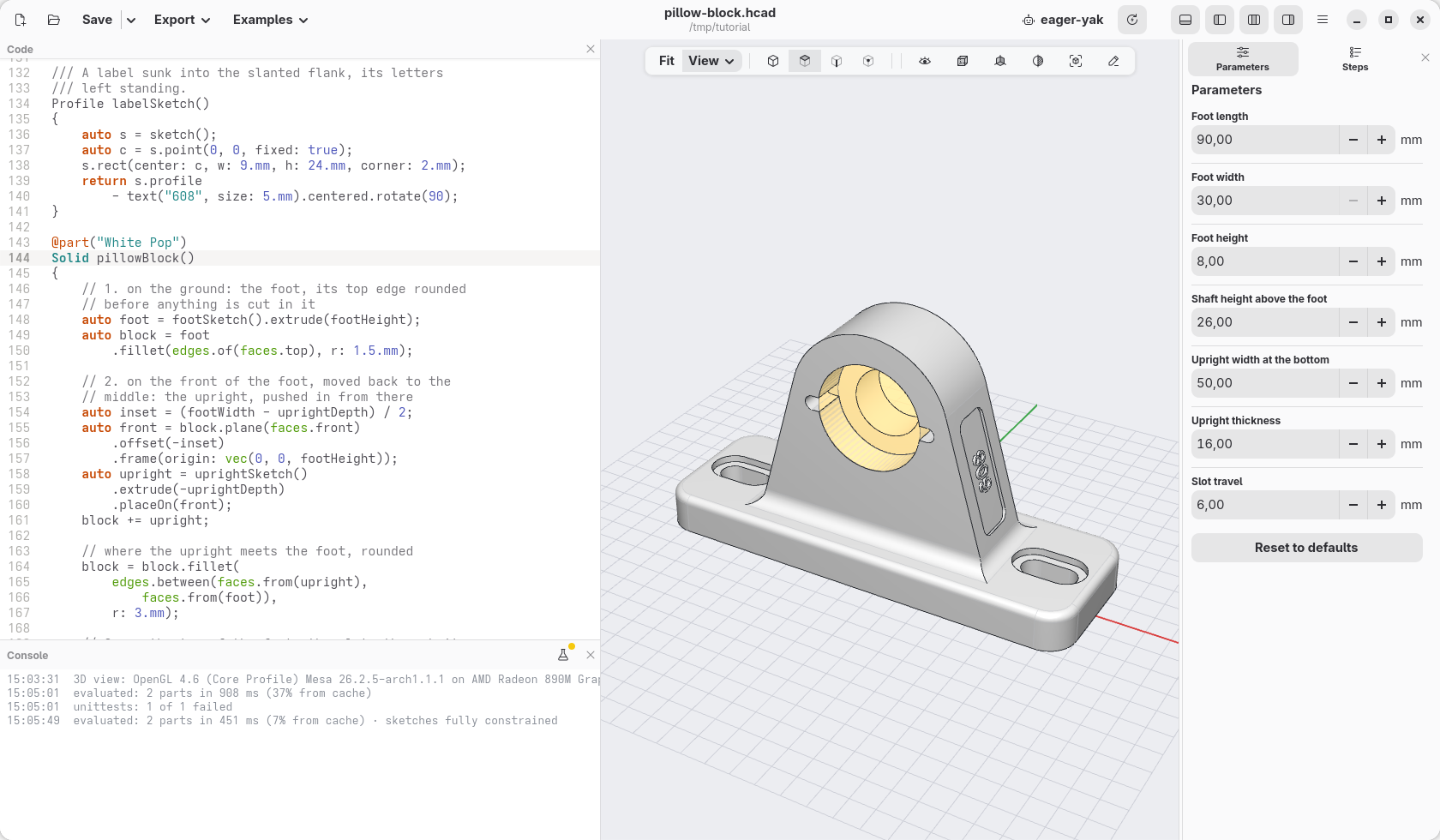
Task: Select the plain cube view icon
Action: click(773, 61)
